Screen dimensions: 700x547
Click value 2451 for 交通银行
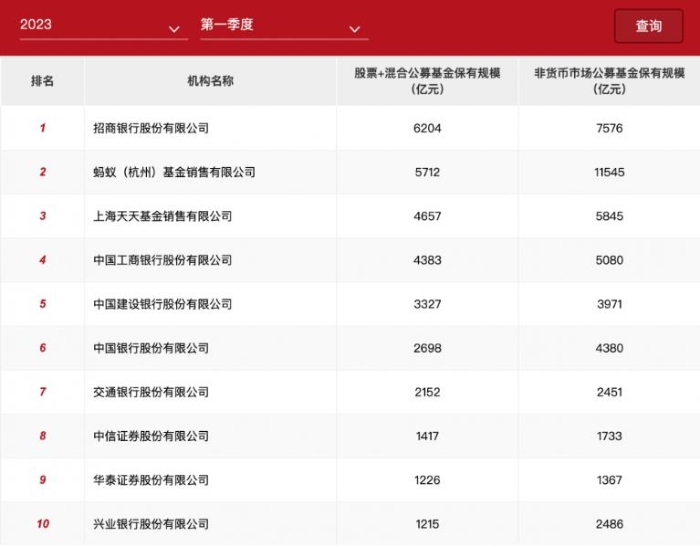coord(609,392)
